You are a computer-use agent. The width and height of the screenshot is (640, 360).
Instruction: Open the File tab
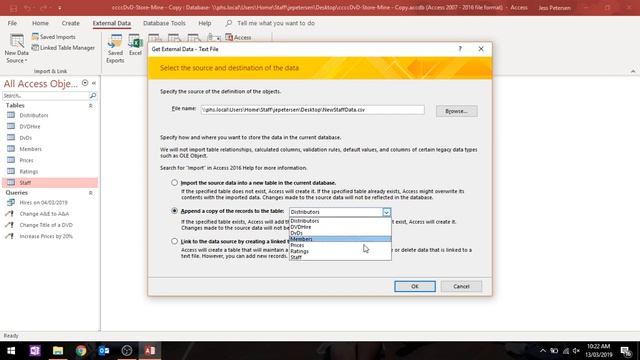point(12,23)
